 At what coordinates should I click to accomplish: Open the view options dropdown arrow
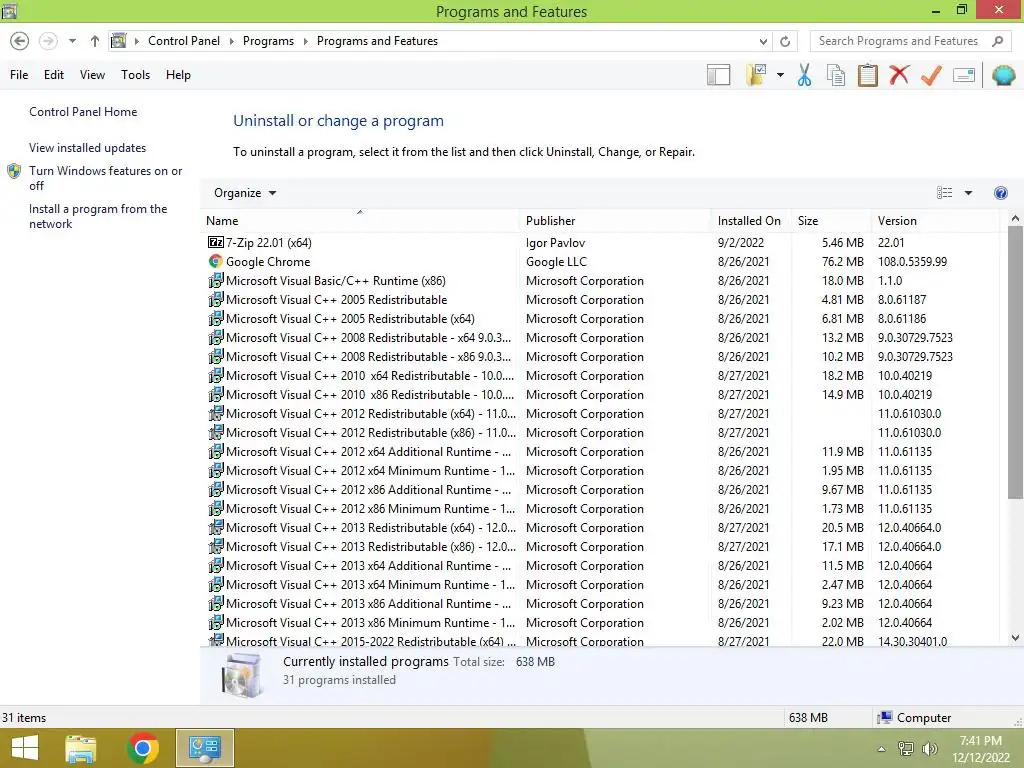click(x=968, y=193)
